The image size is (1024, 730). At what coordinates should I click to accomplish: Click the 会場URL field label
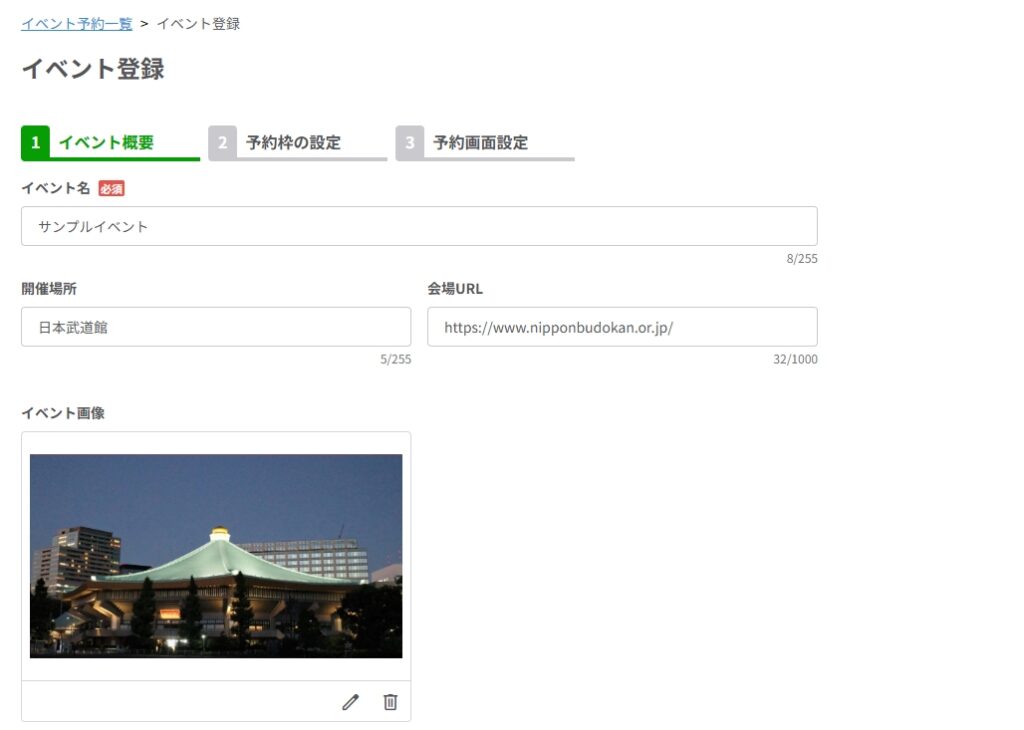pos(455,289)
